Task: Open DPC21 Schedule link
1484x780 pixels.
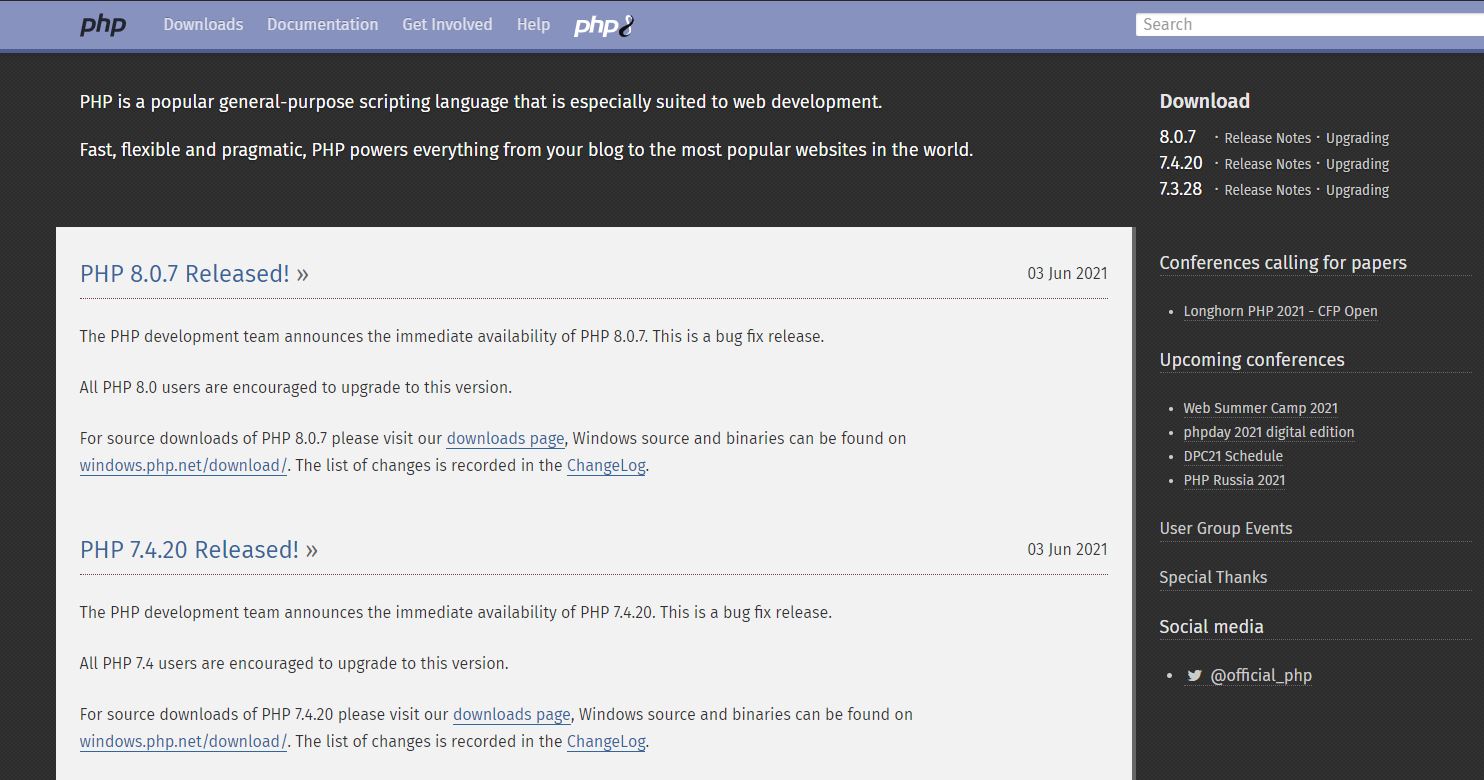Action: pyautogui.click(x=1233, y=456)
